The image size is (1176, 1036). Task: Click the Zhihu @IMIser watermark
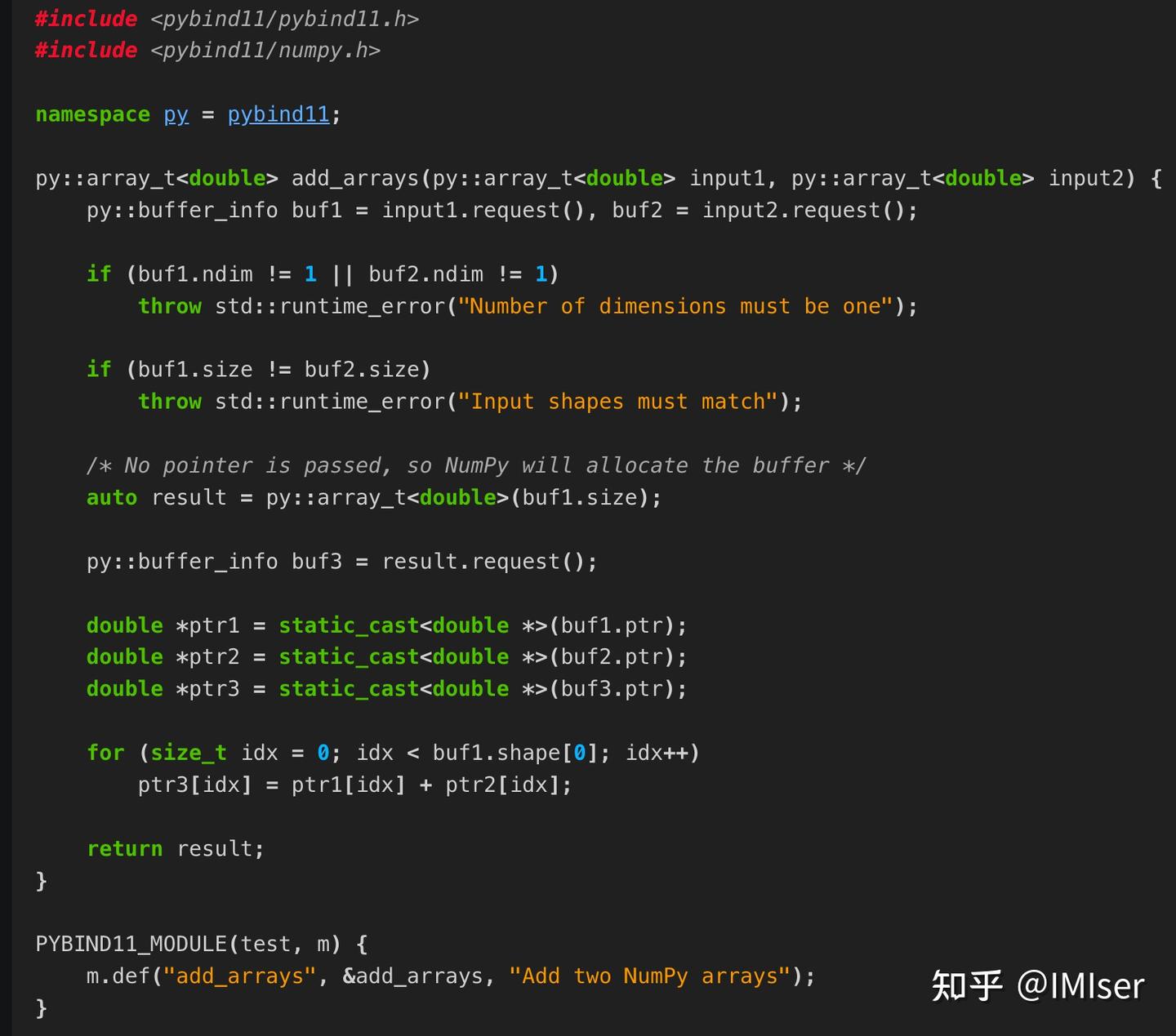(1038, 985)
